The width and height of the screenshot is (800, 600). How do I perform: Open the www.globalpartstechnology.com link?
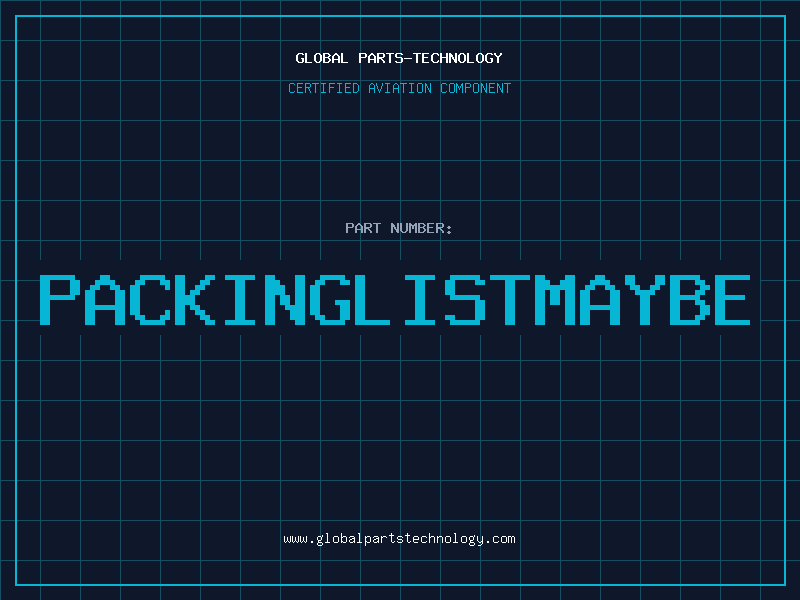coord(399,539)
